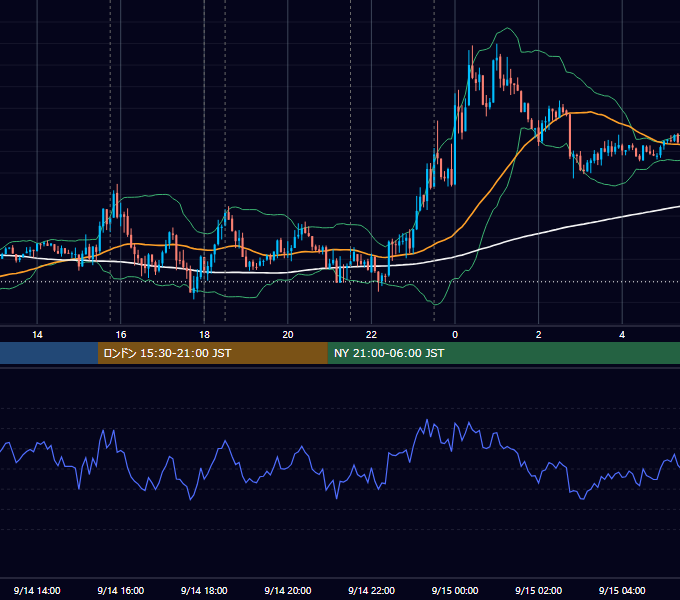Click hour label '2' on price chart axis
Image resolution: width=680 pixels, height=600 pixels.
539,335
